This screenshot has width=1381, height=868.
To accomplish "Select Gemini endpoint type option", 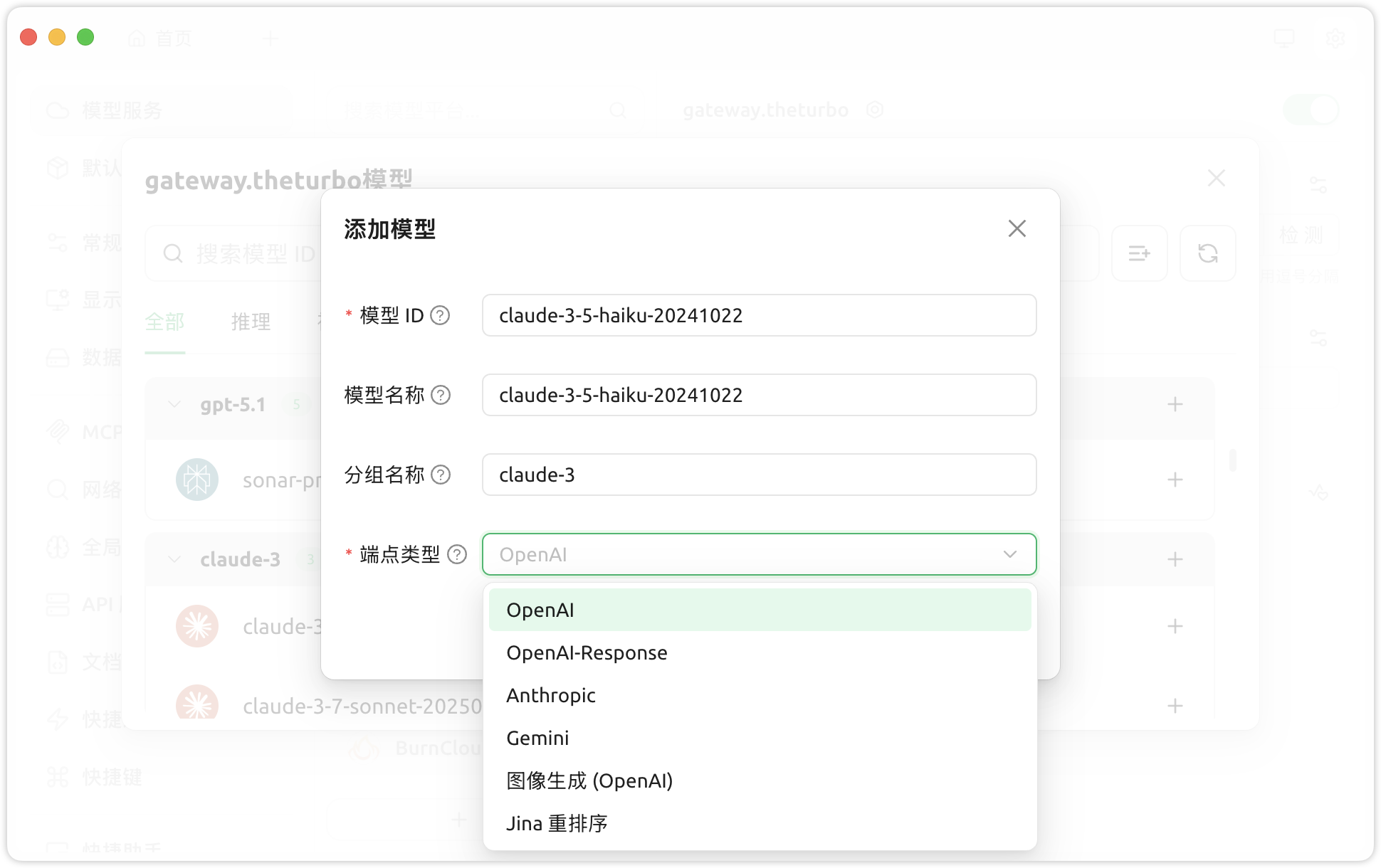I will [x=537, y=738].
